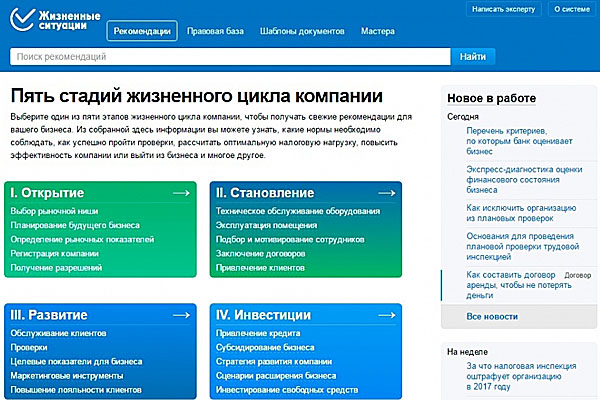
Task: Click arrow icon in Инвестиции card header
Action: pyautogui.click(x=384, y=314)
